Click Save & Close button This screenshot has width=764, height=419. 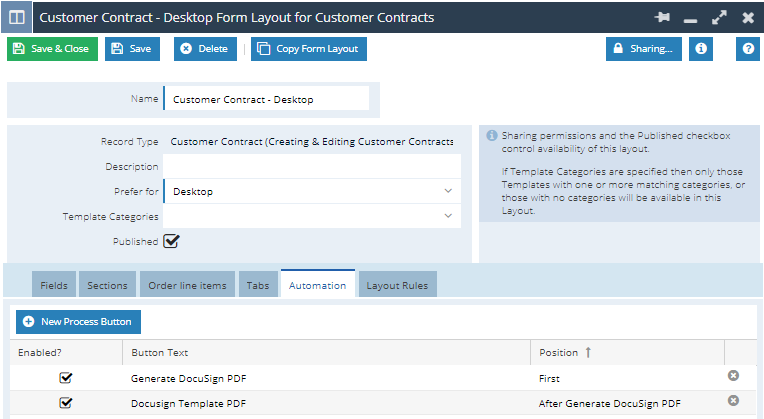click(52, 48)
